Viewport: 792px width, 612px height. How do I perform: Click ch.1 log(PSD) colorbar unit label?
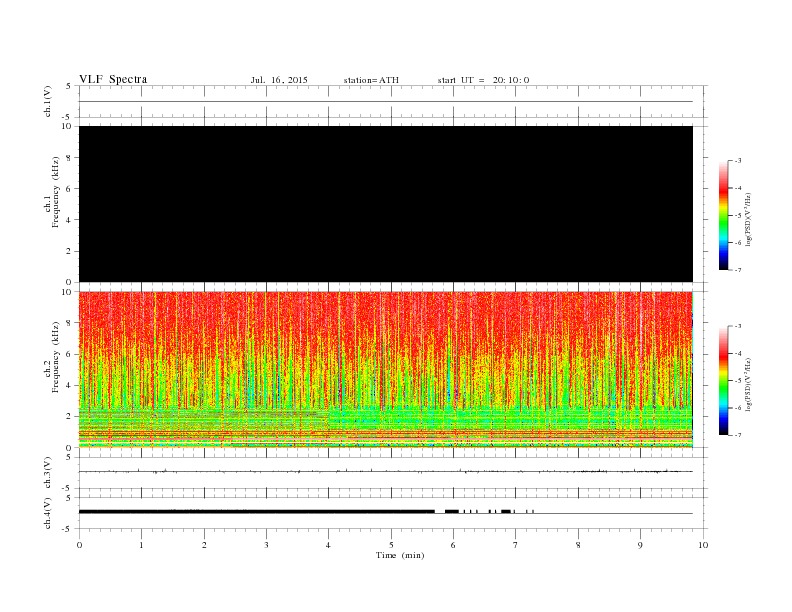[748, 220]
